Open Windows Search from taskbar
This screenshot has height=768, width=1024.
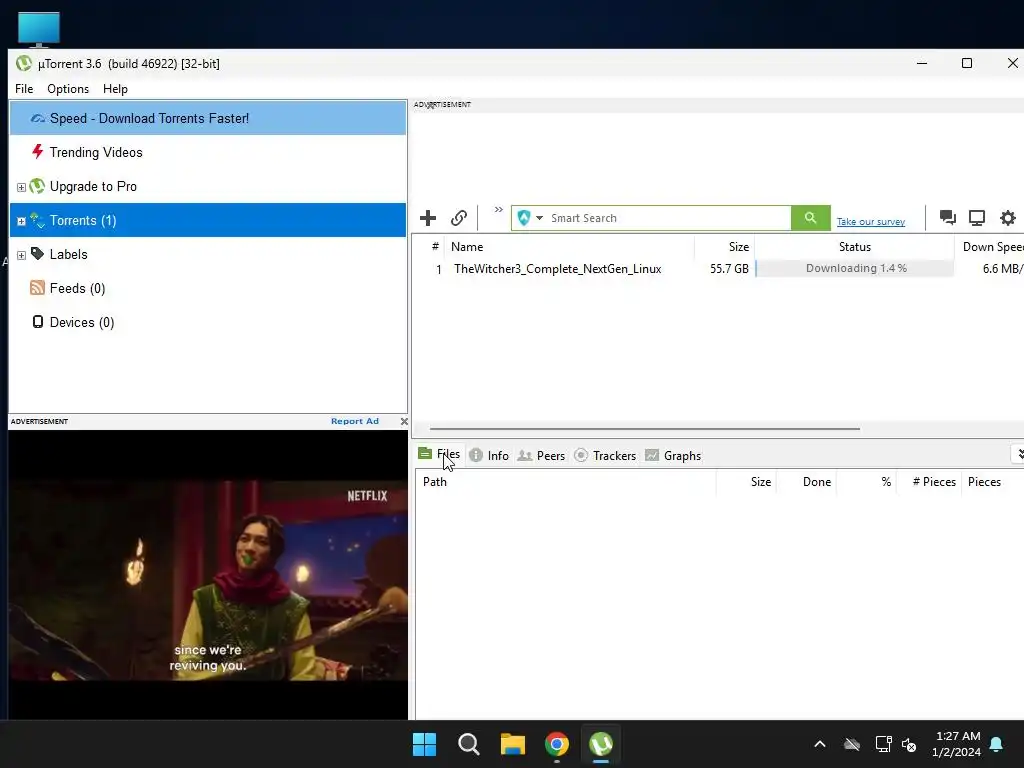[468, 744]
